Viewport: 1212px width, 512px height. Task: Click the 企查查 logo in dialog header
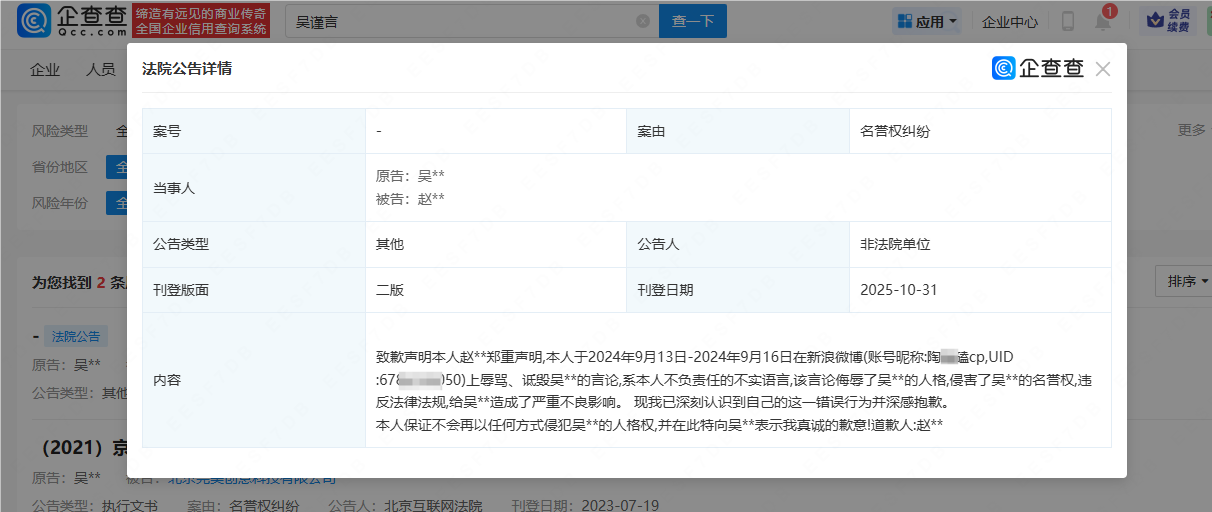1038,68
